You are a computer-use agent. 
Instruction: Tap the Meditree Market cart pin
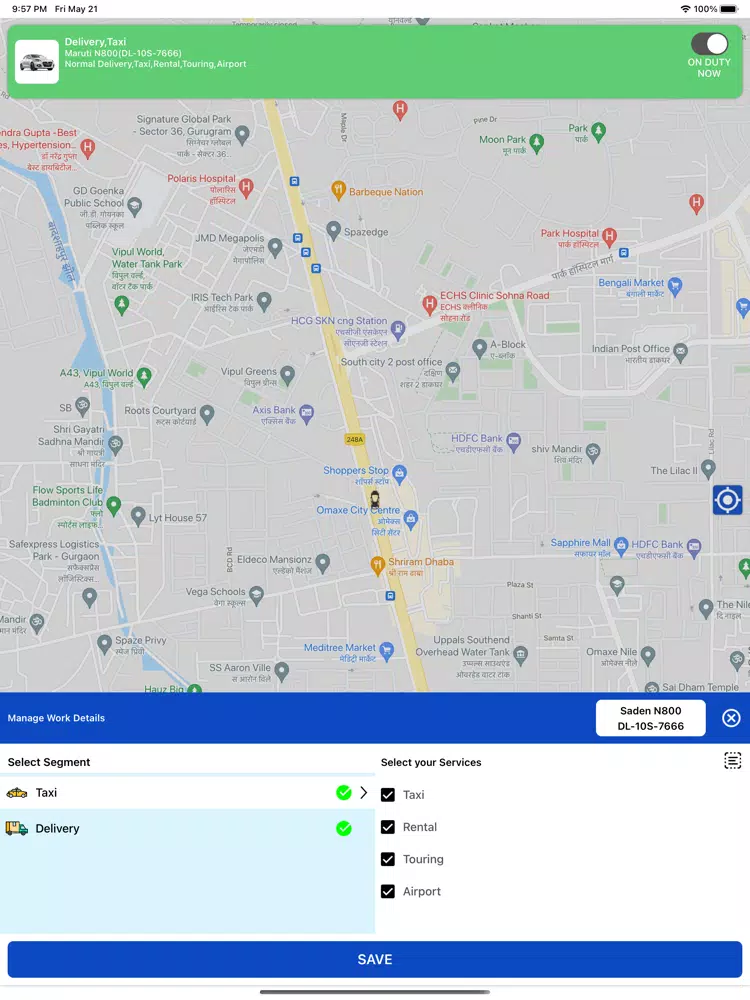386,651
